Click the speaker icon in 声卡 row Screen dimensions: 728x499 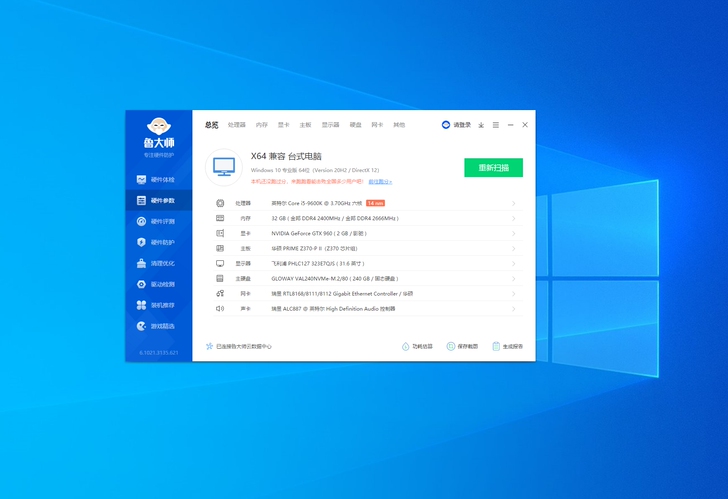220,309
